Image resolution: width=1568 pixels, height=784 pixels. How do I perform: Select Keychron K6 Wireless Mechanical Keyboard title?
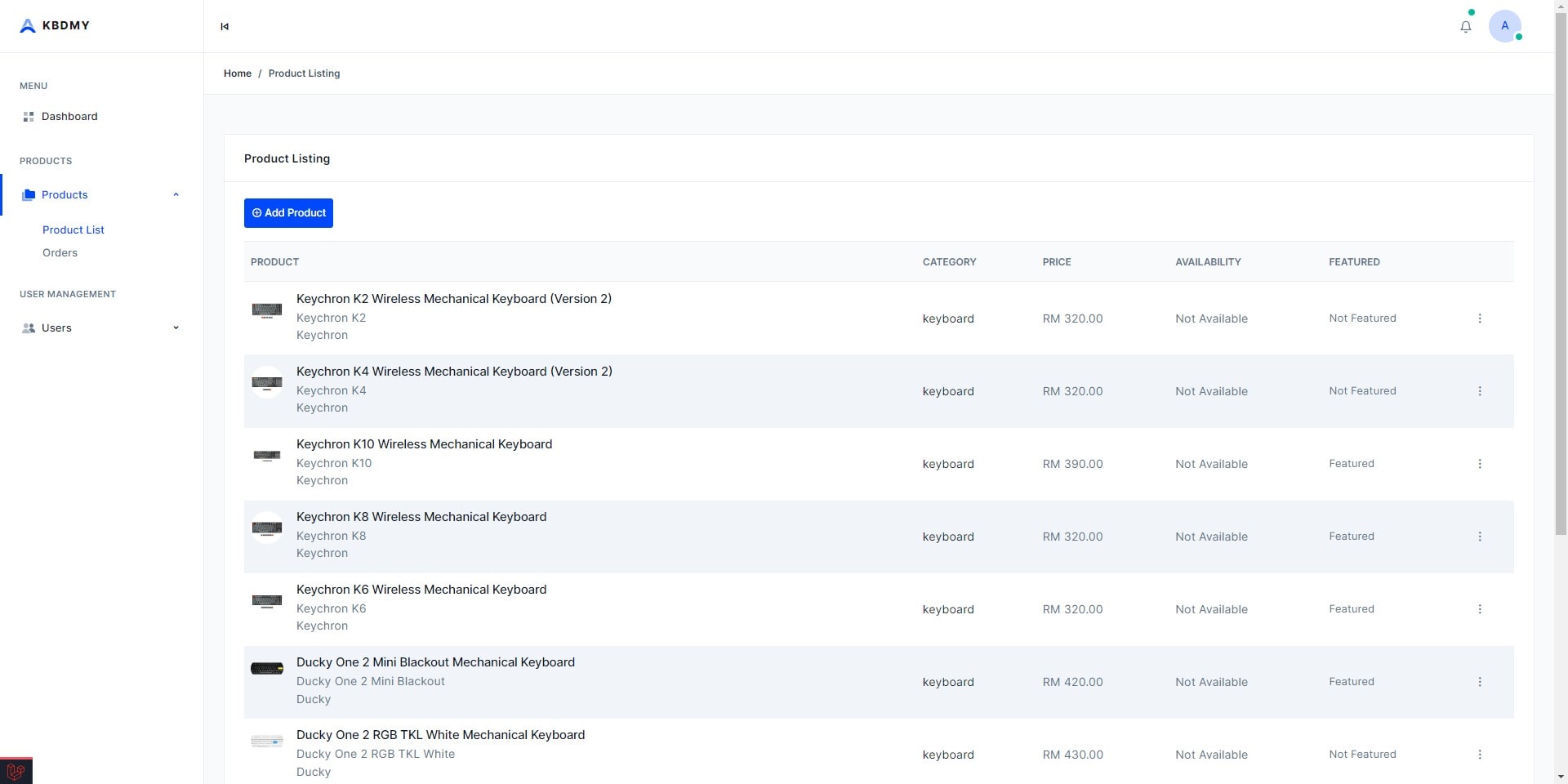421,590
